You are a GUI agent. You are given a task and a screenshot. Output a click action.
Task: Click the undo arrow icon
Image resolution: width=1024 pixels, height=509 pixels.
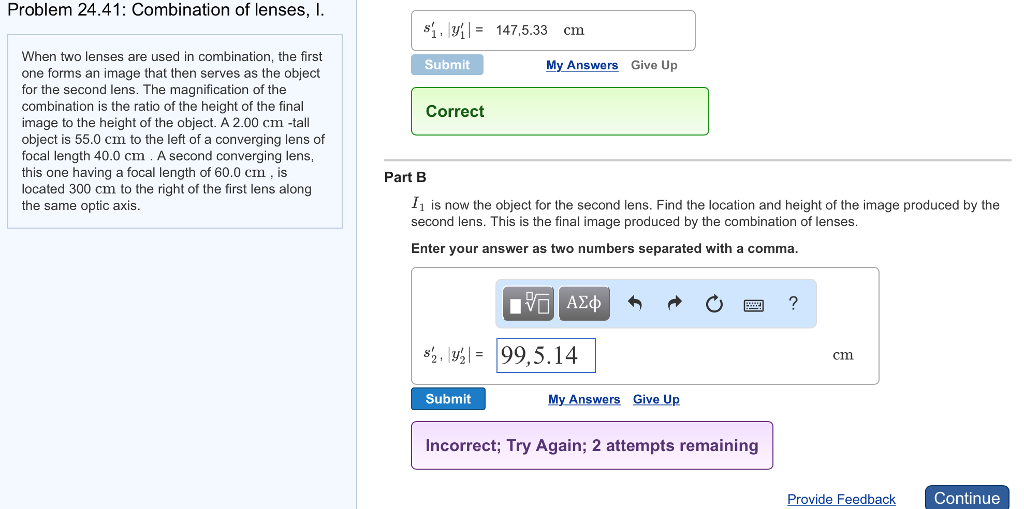coord(634,304)
